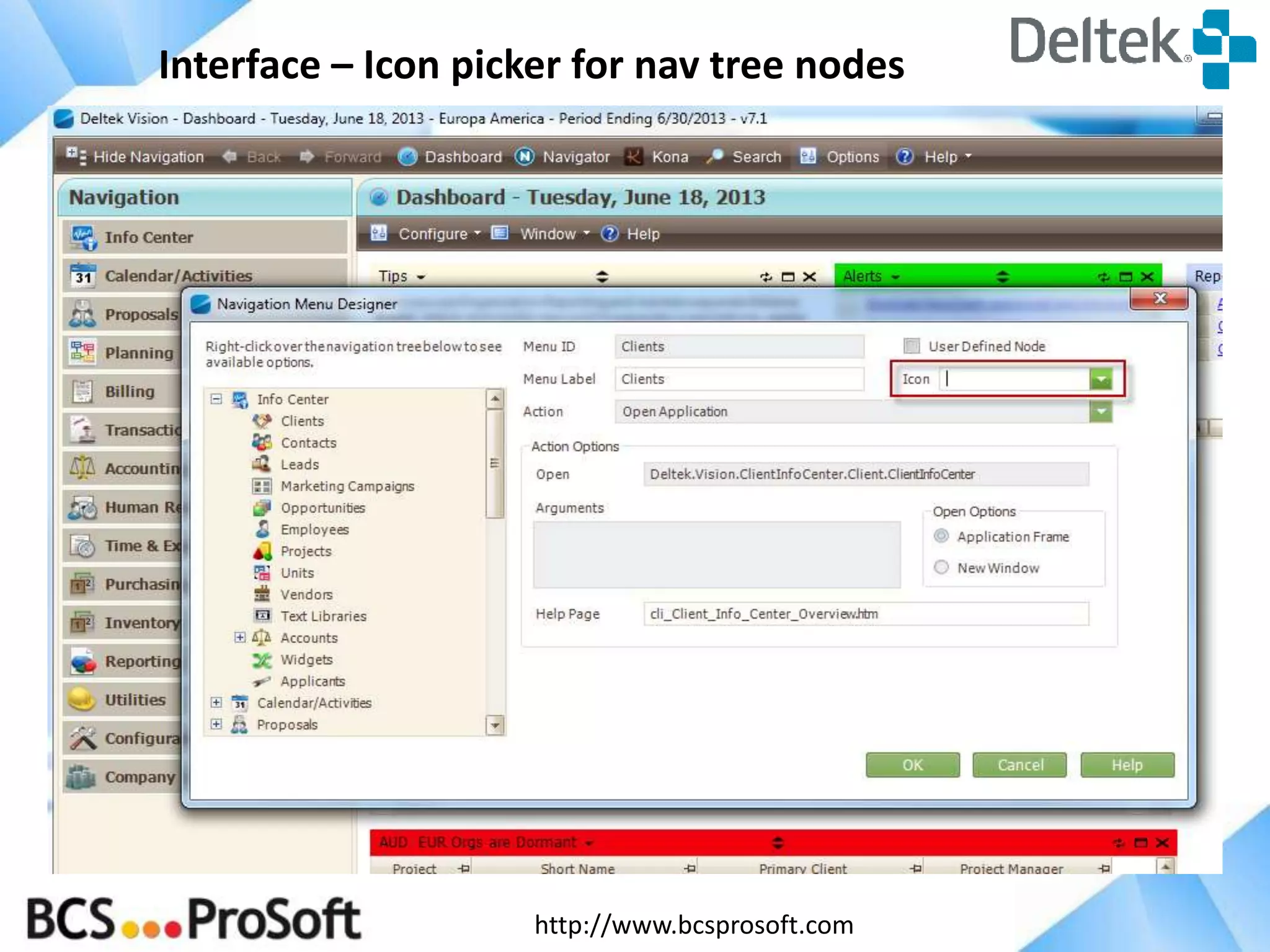This screenshot has width=1270, height=952.
Task: Select Clients icon in navigation tree
Action: pyautogui.click(x=262, y=421)
